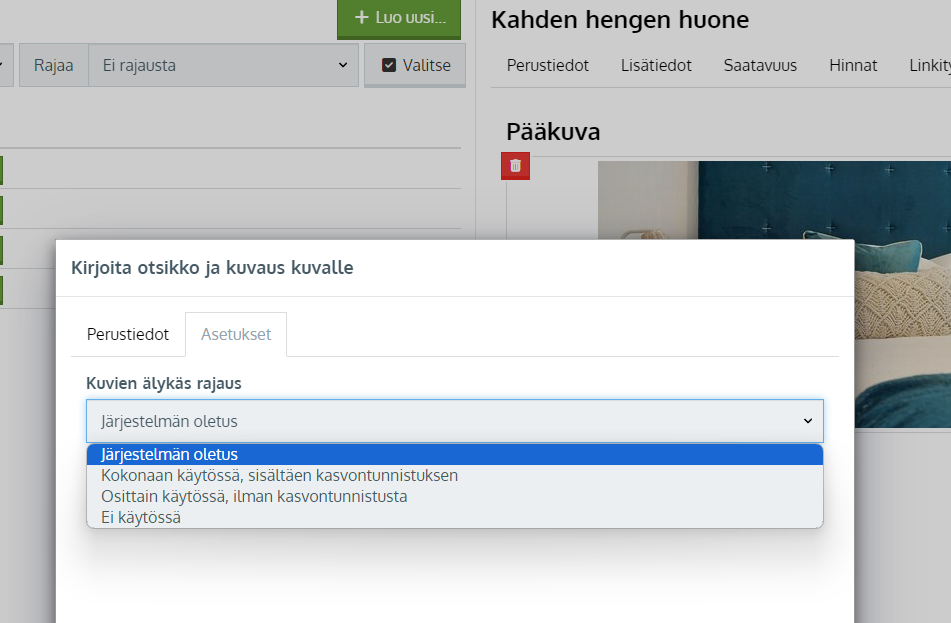Click the dropdown chevron in Ei rajausta
The width and height of the screenshot is (951, 623).
343,65
